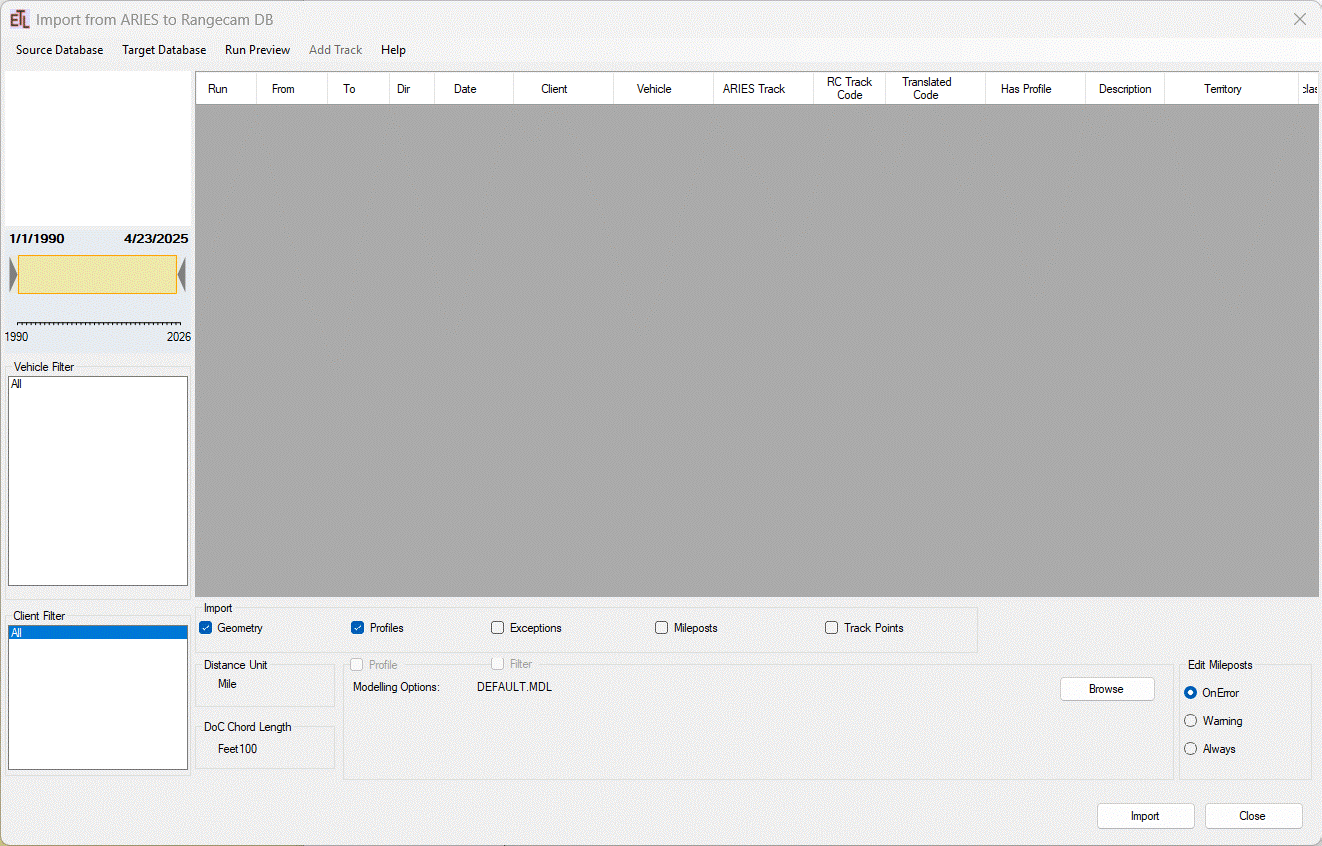Enable the Mileposts import checkbox
Viewport: 1322px width, 846px height.
pos(661,628)
